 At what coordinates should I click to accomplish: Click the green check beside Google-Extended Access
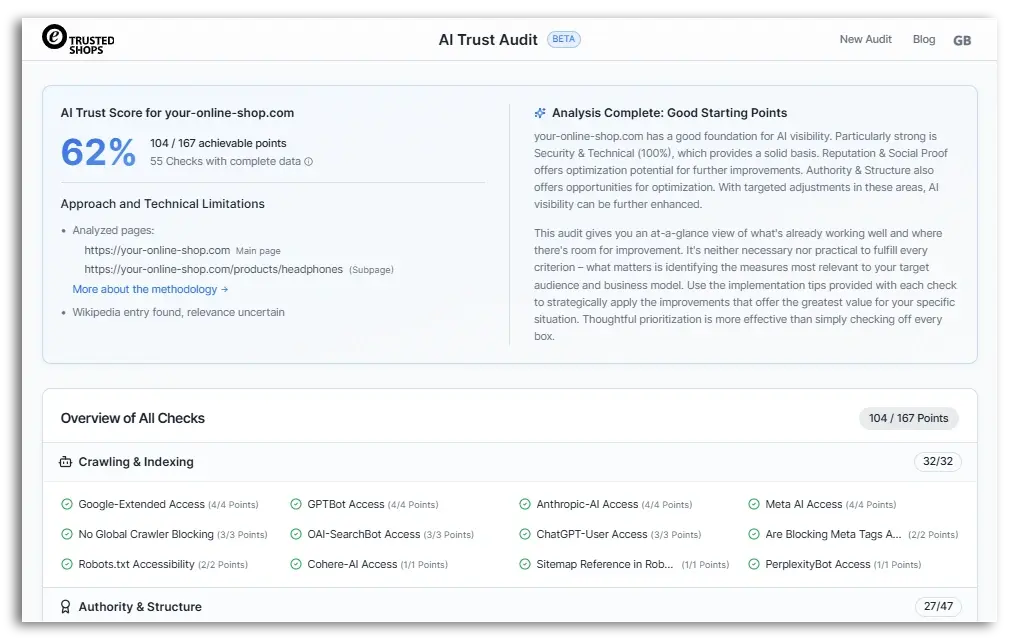tap(67, 505)
